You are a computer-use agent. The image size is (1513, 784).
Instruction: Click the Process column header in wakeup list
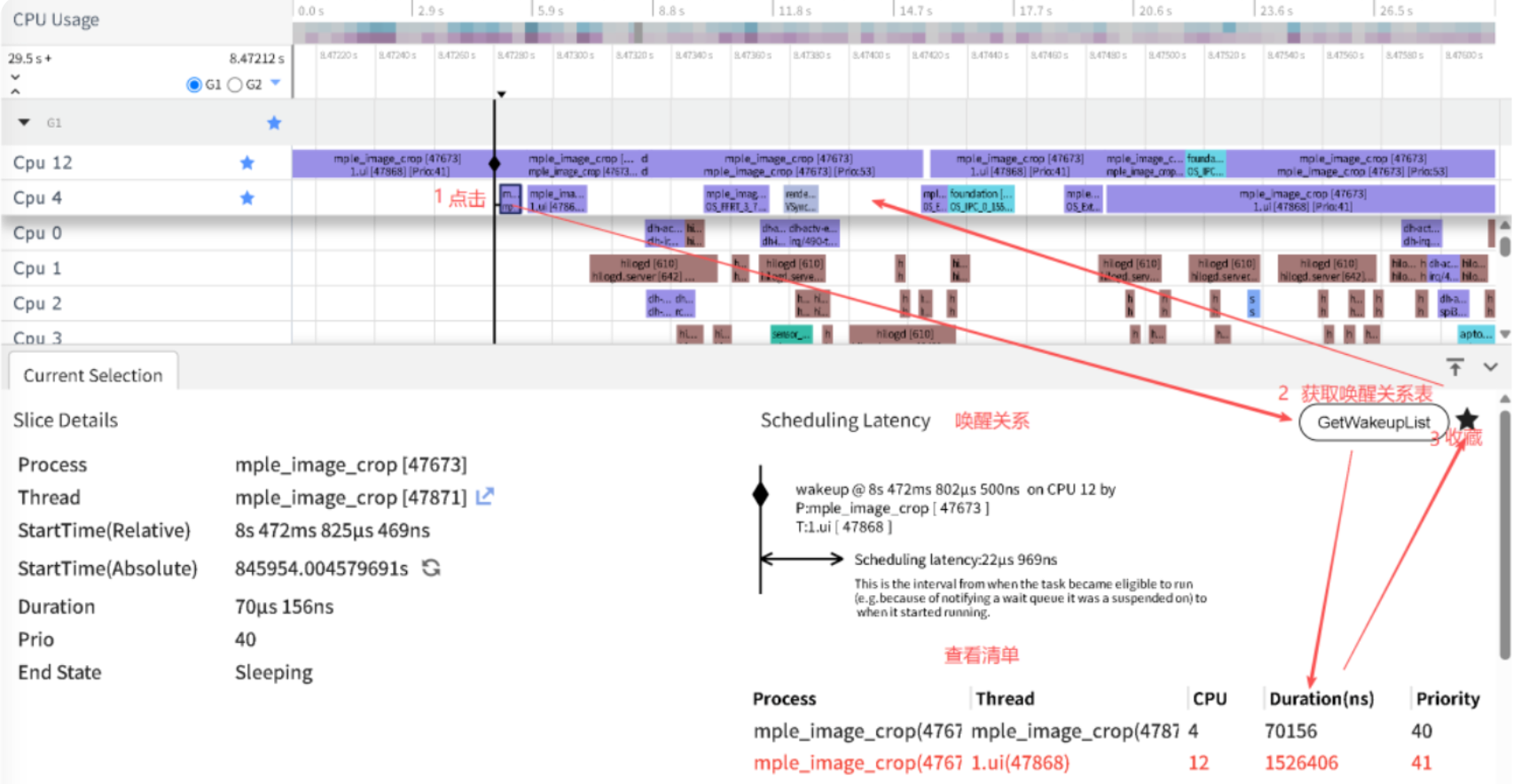[x=784, y=699]
